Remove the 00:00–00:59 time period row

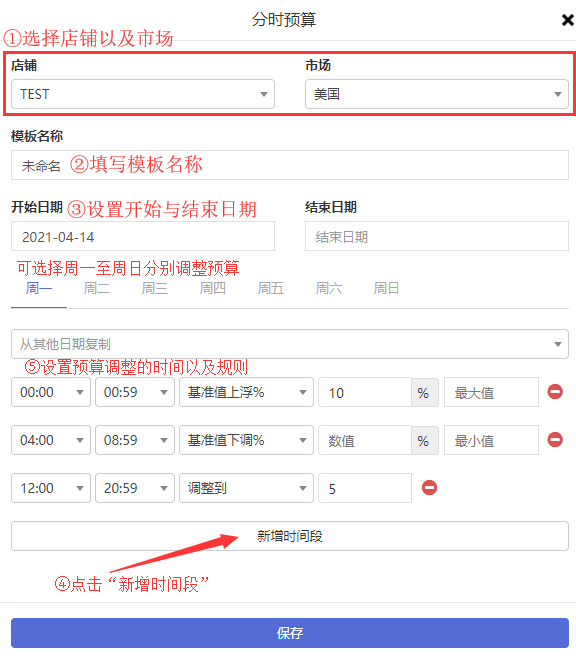click(x=555, y=392)
